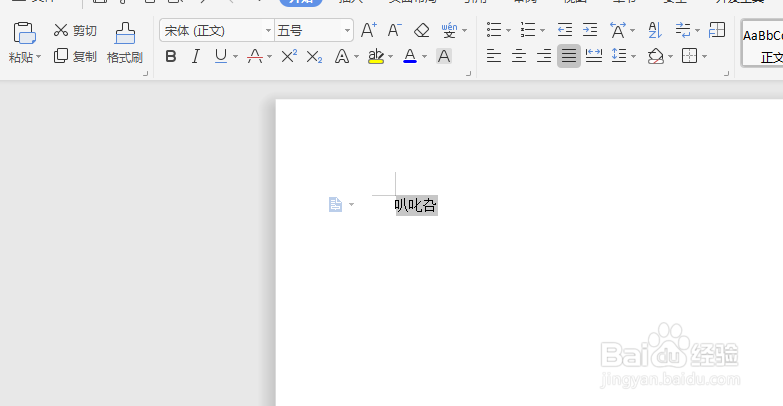Open the text effects dropdown arrow
783x406 pixels.
357,56
